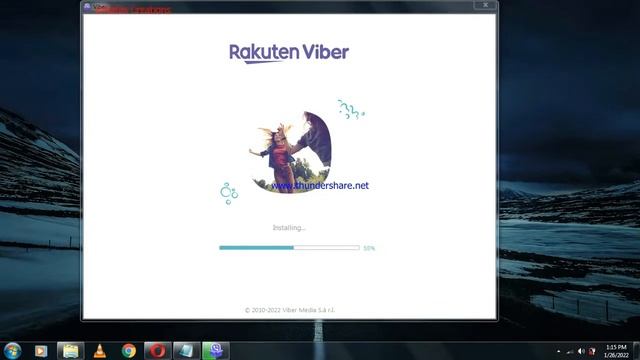Viewport: 640px width, 360px height.
Task: Click the taskbar clock showing 1:15 PM
Action: click(x=616, y=351)
